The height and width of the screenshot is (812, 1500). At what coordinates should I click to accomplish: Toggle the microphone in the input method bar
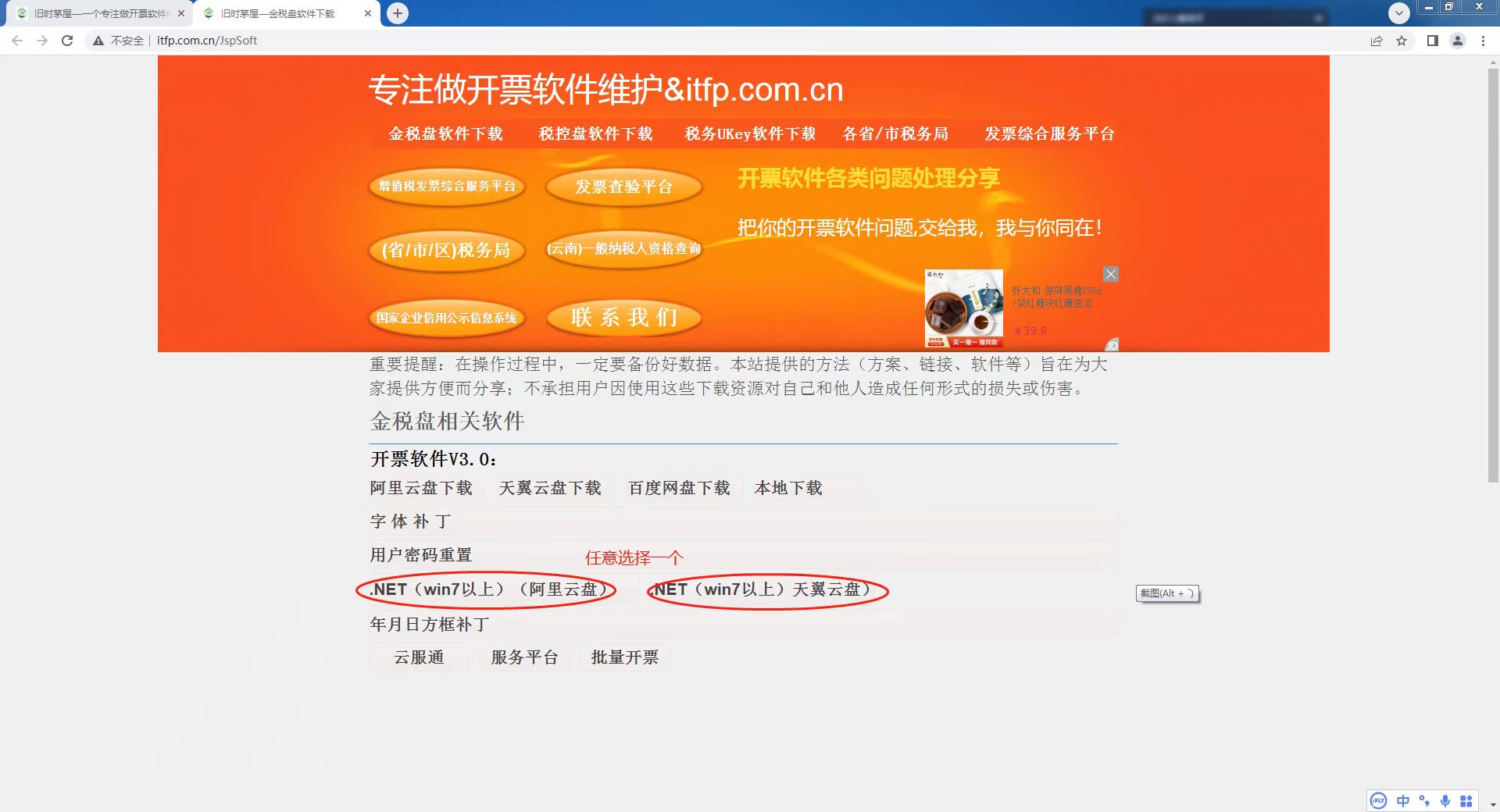pos(1445,801)
